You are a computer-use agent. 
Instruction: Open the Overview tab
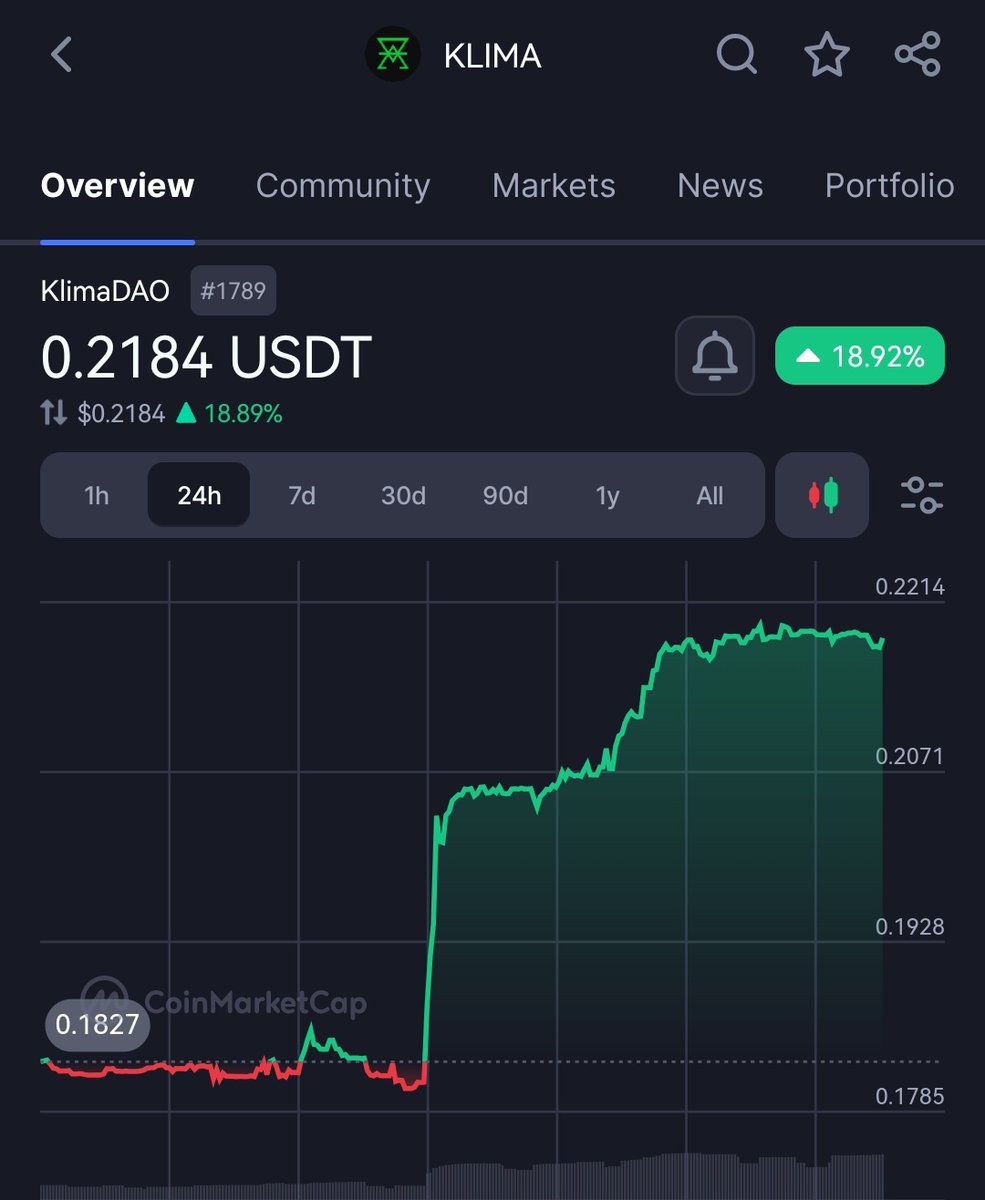coord(117,186)
